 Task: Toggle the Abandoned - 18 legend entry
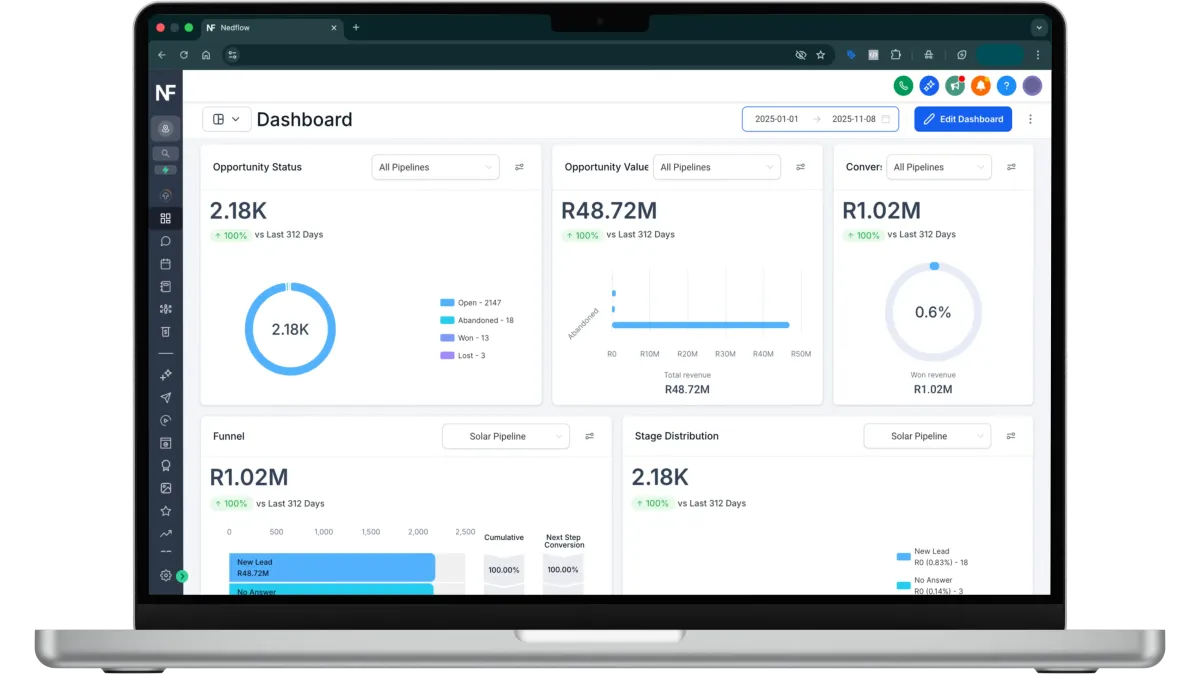[x=477, y=320]
